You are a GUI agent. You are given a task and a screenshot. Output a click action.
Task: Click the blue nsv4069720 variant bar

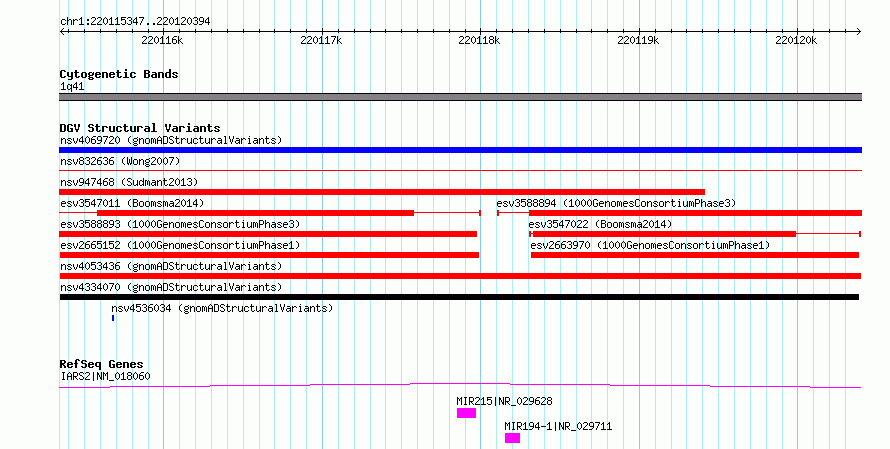460,150
